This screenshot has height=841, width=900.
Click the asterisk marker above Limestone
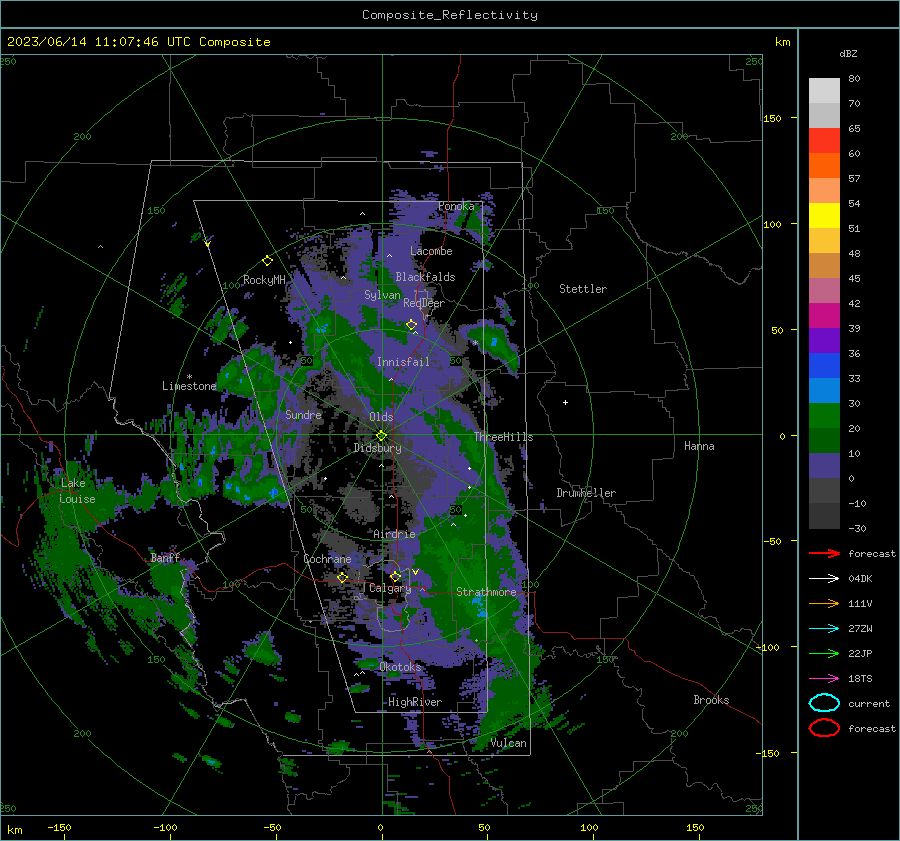click(189, 377)
